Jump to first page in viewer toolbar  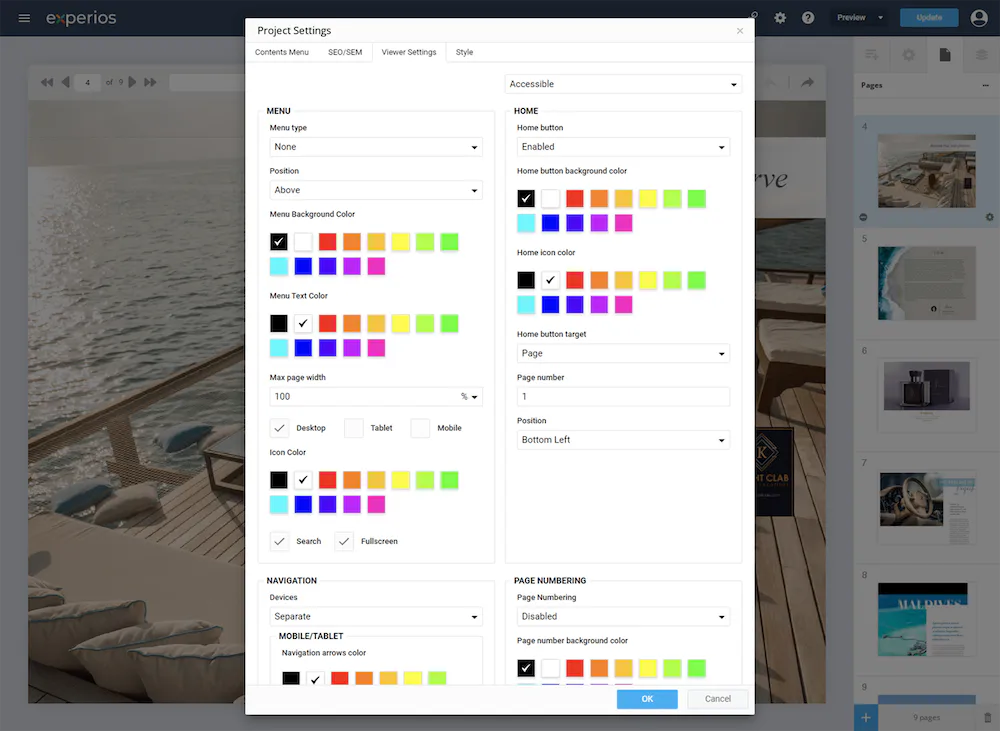pos(47,82)
